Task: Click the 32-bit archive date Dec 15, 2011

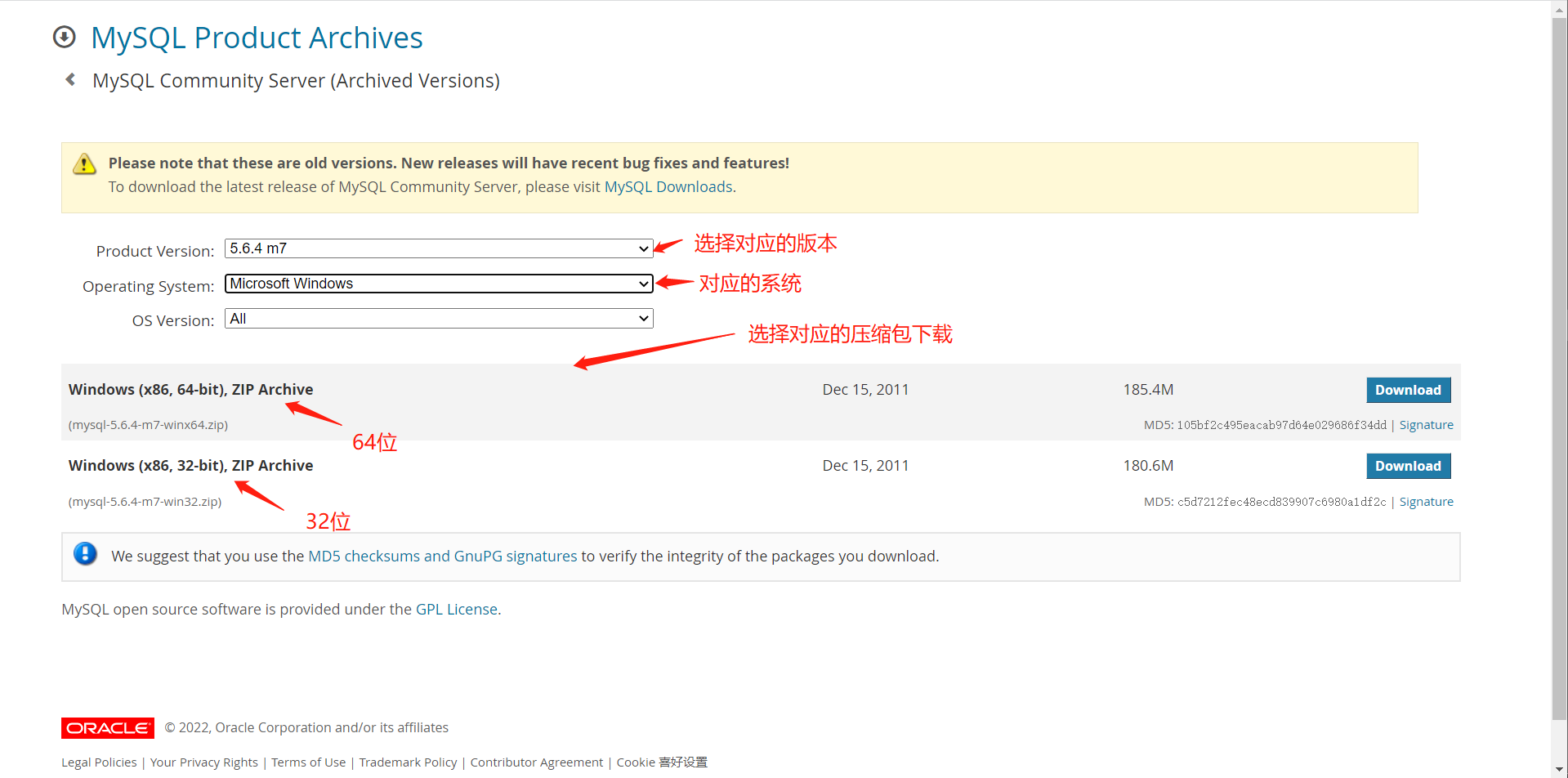Action: pyautogui.click(x=865, y=466)
